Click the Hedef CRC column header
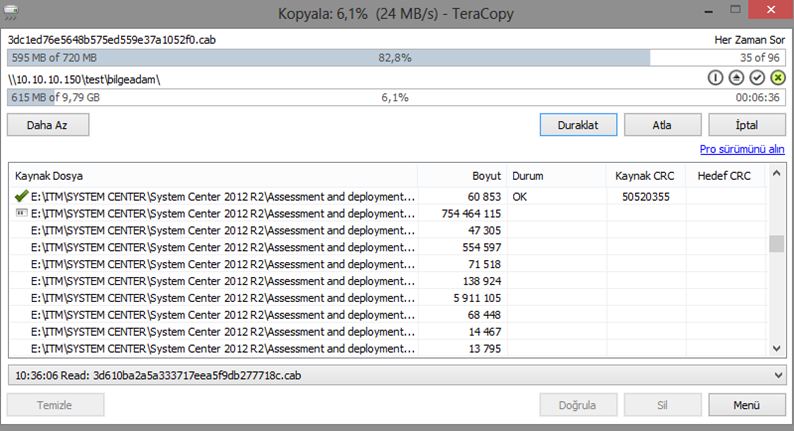The height and width of the screenshot is (431, 794). 724,176
